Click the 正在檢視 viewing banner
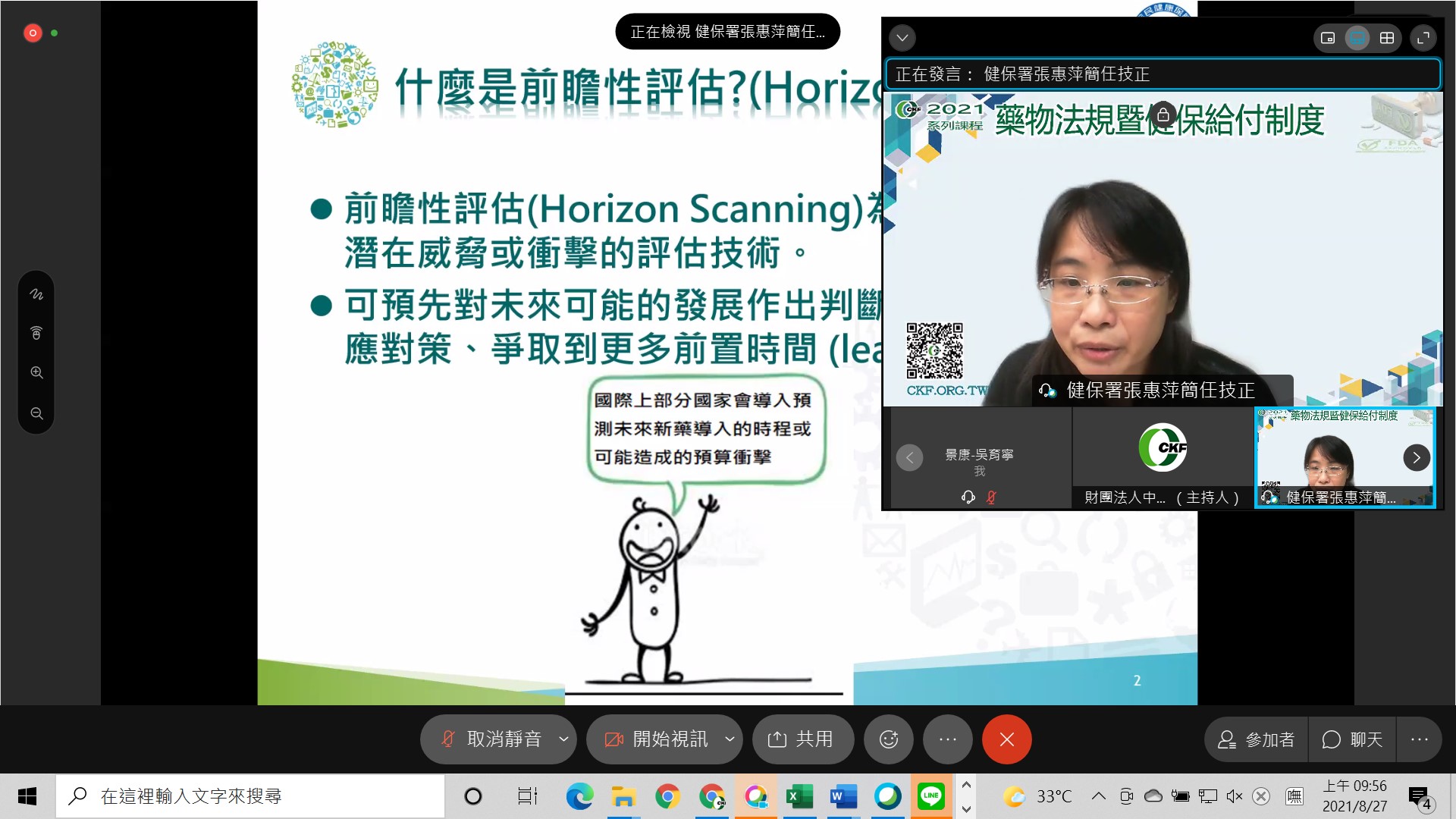1456x819 pixels. pos(727,32)
